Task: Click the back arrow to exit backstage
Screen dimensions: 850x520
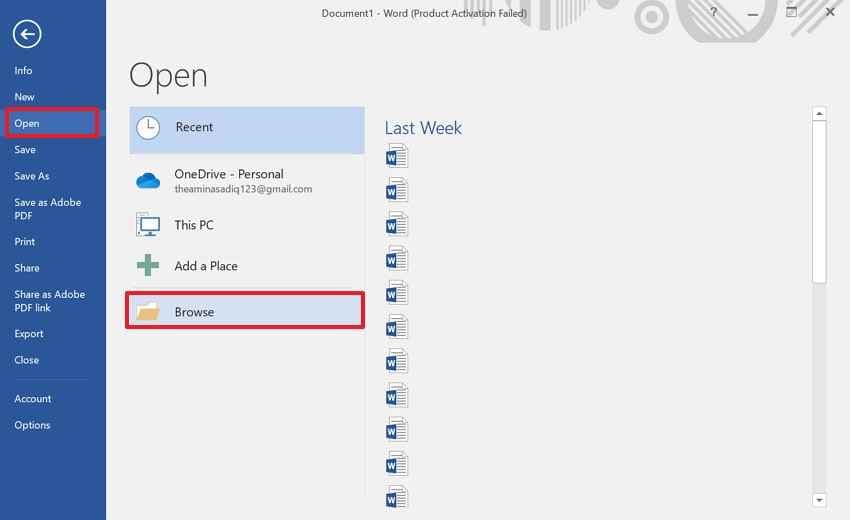Action: [27, 34]
